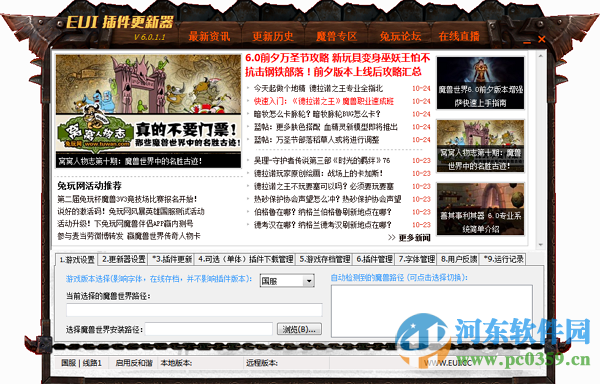Minimize the EUI updater window
This screenshot has height=384, width=600.
point(527,42)
